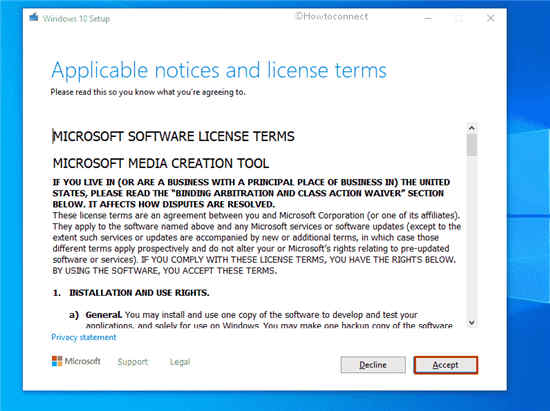This screenshot has height=411, width=550.
Task: Click the license scrollbar thumb
Action: tap(472, 145)
